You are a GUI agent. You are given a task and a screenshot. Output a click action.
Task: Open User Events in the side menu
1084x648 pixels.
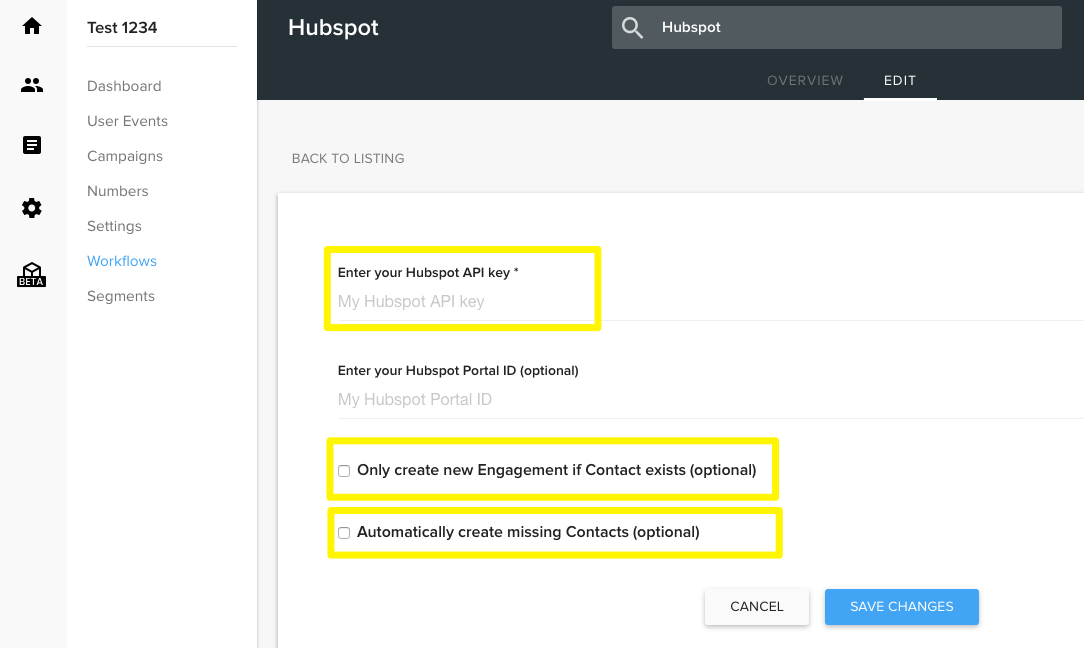[x=127, y=121]
